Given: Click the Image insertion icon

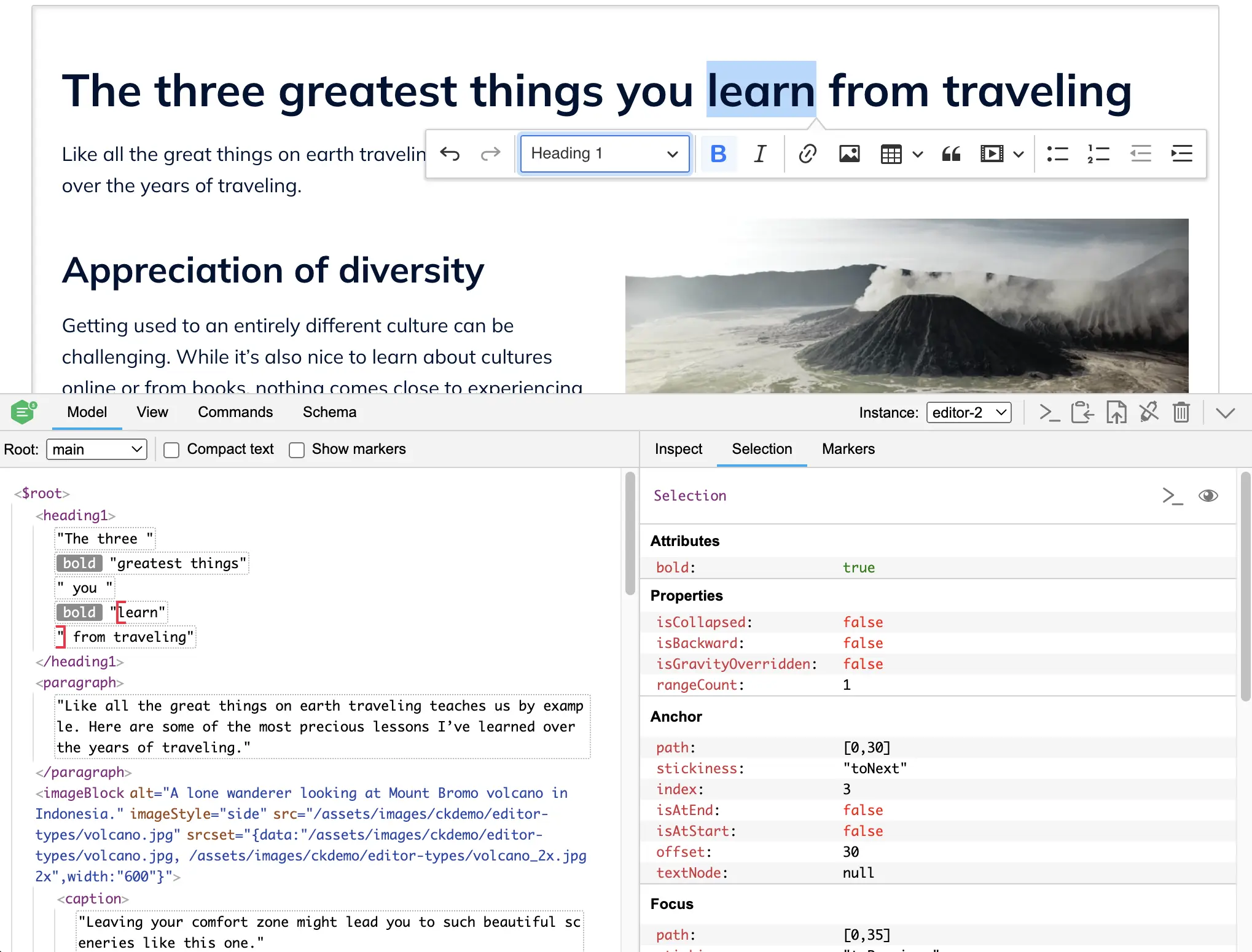Looking at the screenshot, I should click(849, 153).
